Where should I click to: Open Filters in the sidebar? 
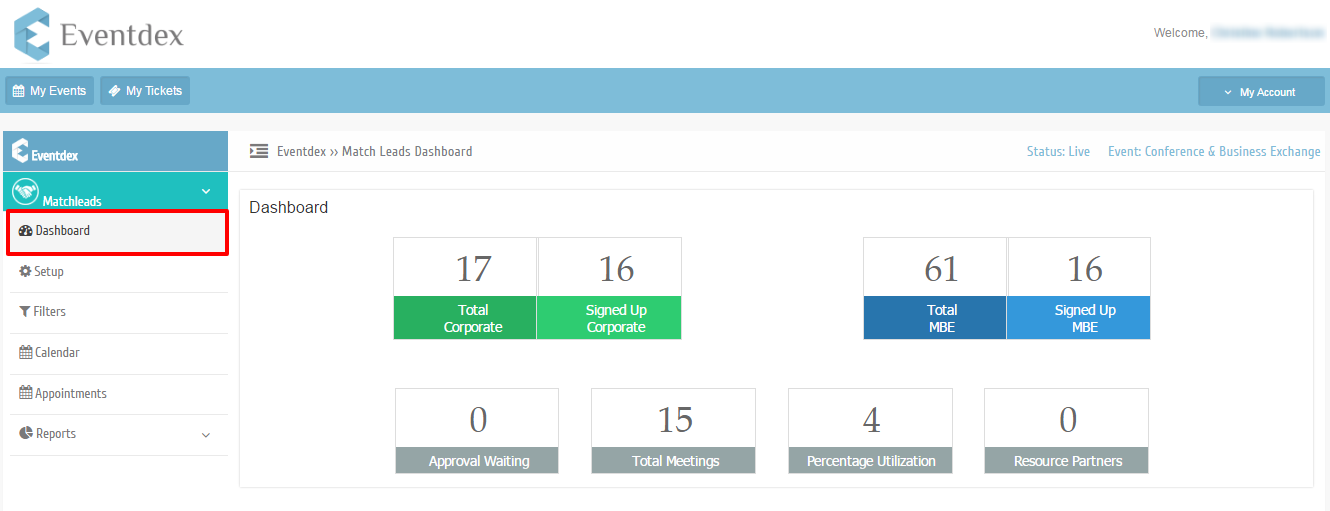[119, 312]
